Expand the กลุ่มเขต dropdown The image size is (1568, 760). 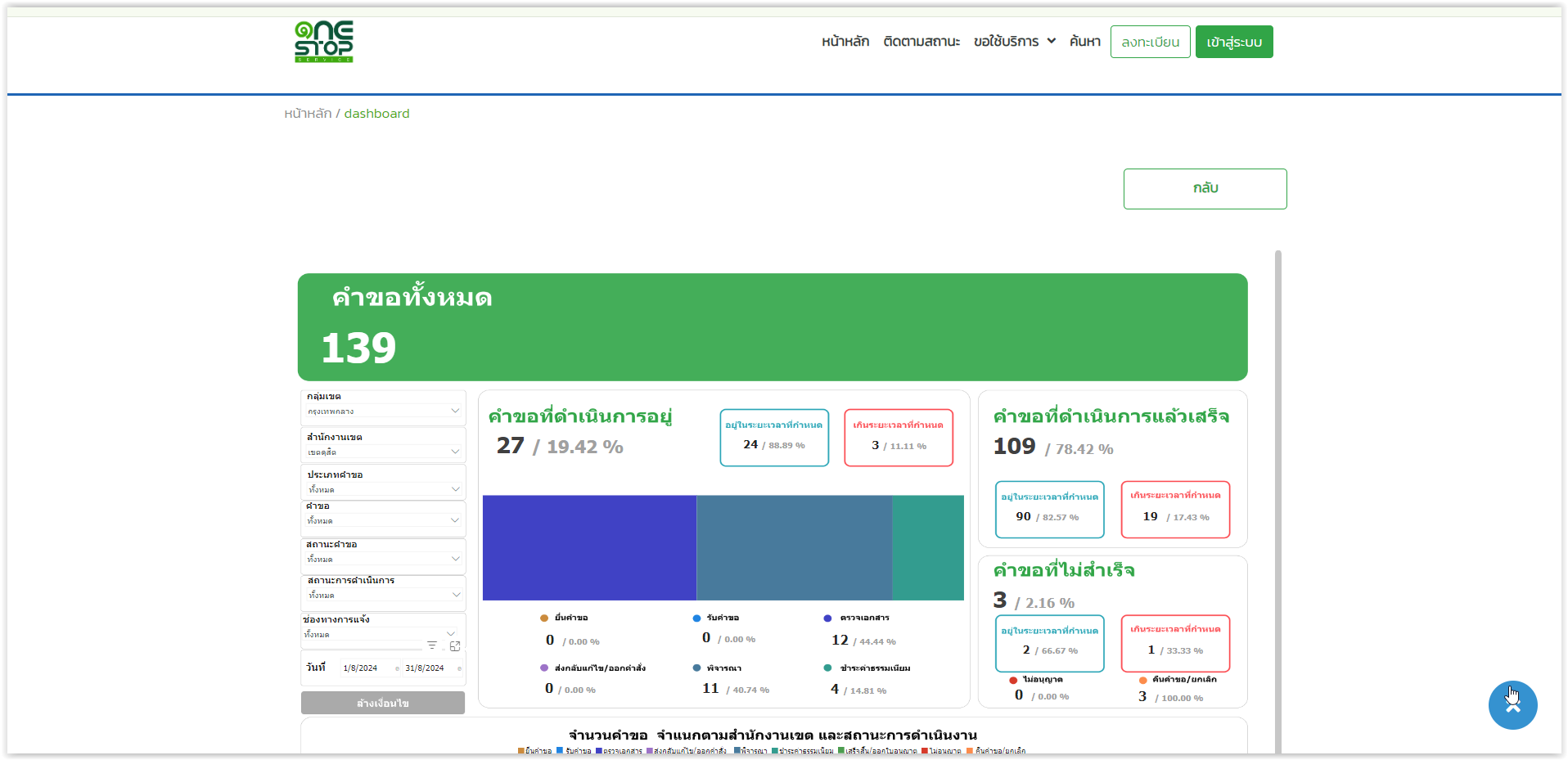click(x=382, y=411)
